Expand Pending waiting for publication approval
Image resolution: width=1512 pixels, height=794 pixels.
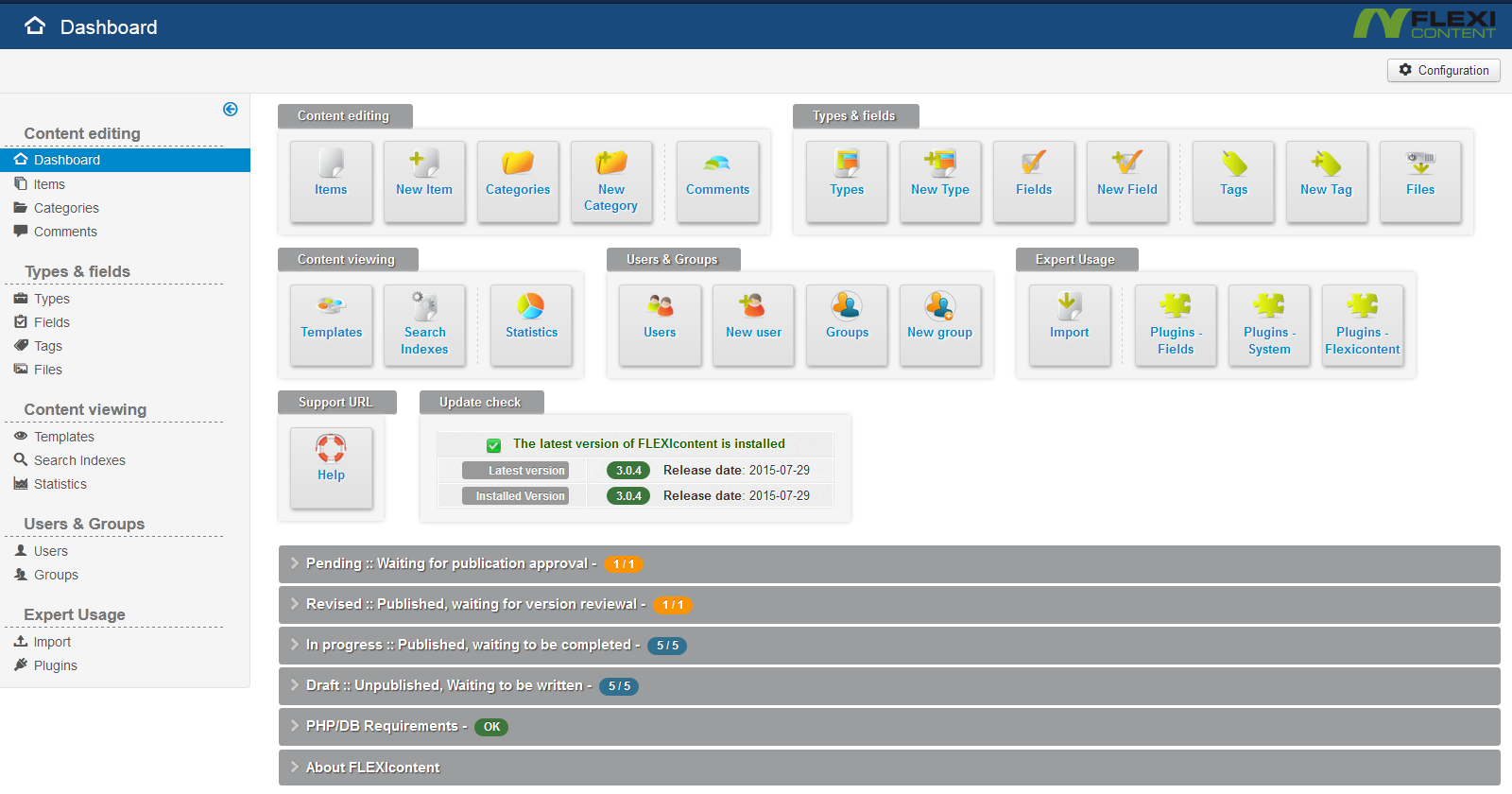click(x=889, y=563)
